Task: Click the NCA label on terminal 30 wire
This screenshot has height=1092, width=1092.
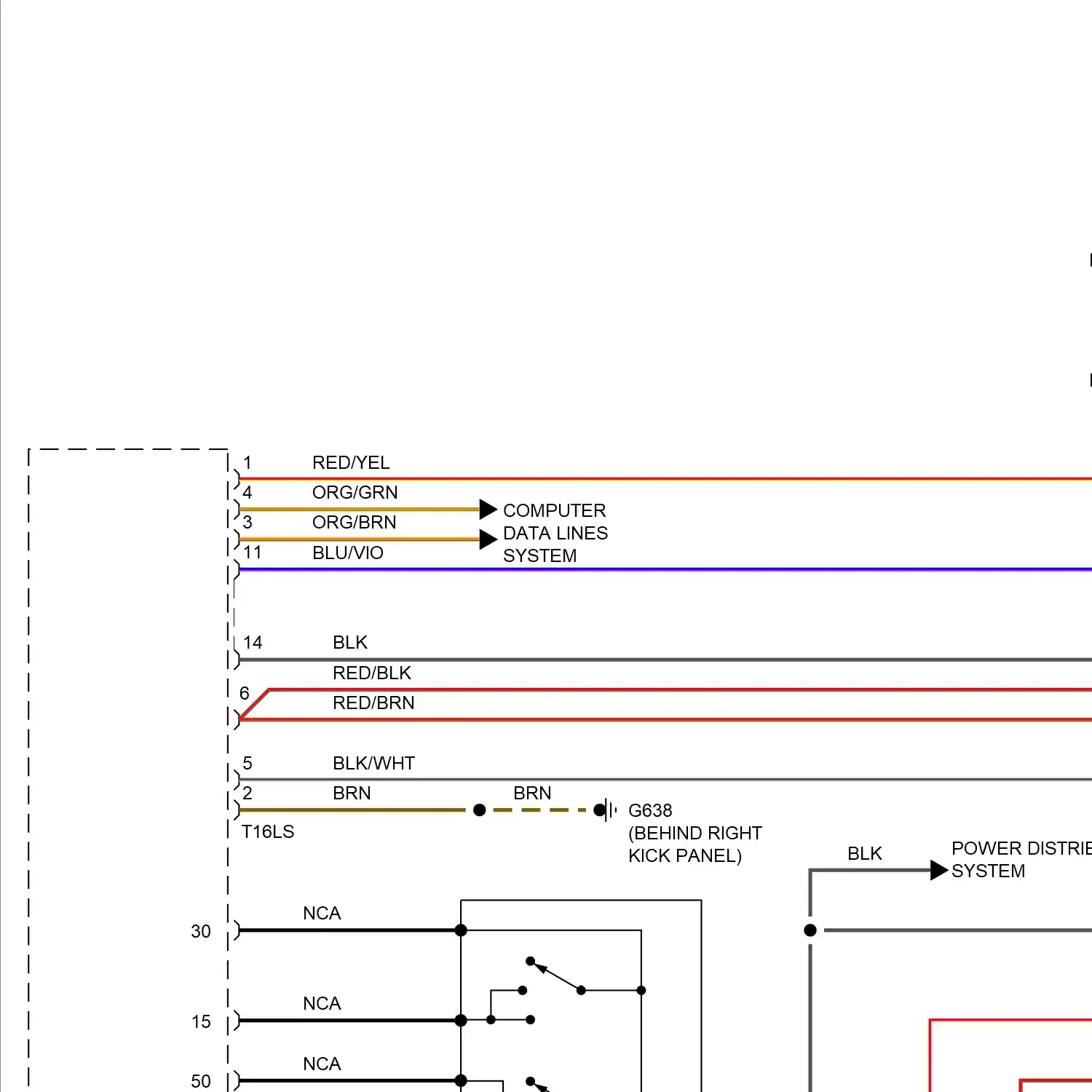Action: tap(322, 914)
